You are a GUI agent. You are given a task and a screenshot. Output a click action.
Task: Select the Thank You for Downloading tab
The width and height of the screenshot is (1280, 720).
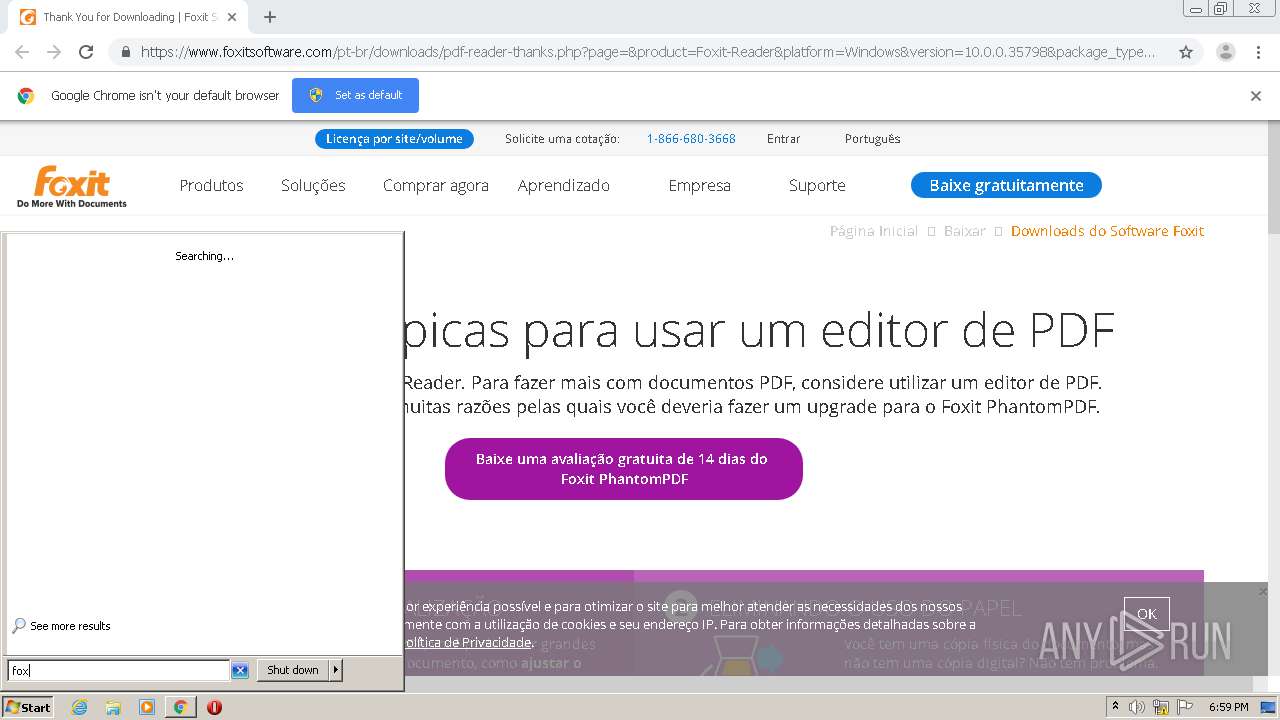128,17
